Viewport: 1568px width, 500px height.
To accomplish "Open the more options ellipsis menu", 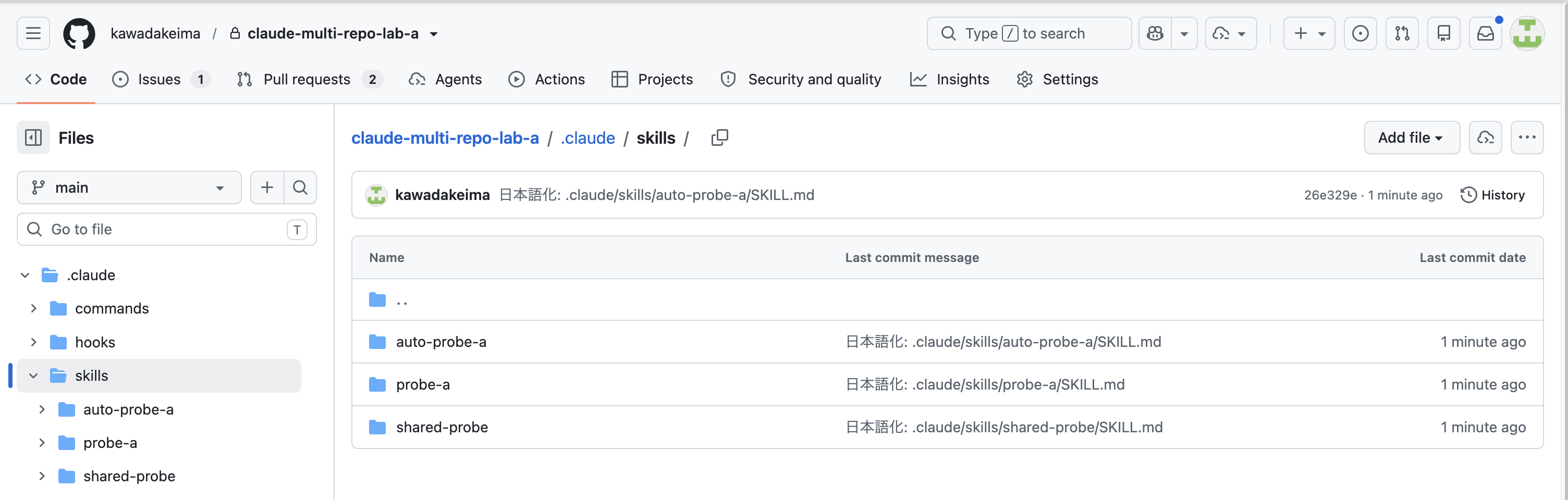I will click(x=1527, y=138).
